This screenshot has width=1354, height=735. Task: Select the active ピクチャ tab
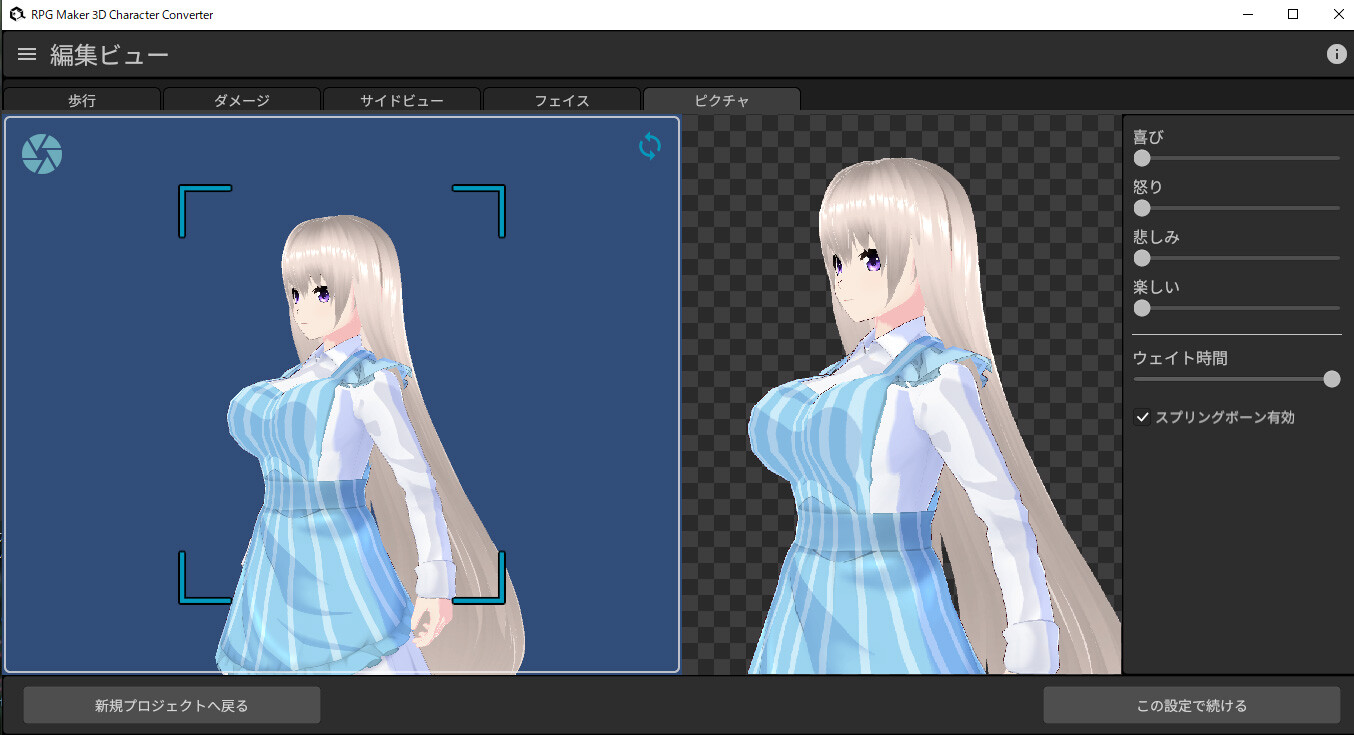coord(722,100)
